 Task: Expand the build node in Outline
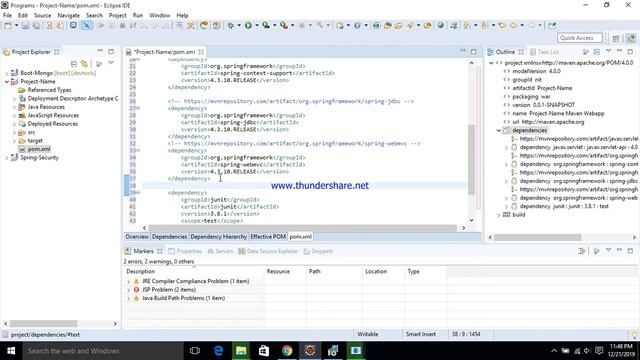499,215
